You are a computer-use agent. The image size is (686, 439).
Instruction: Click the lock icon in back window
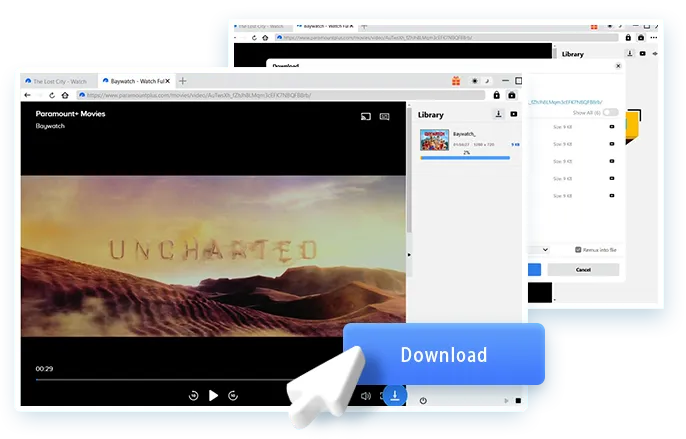628,38
